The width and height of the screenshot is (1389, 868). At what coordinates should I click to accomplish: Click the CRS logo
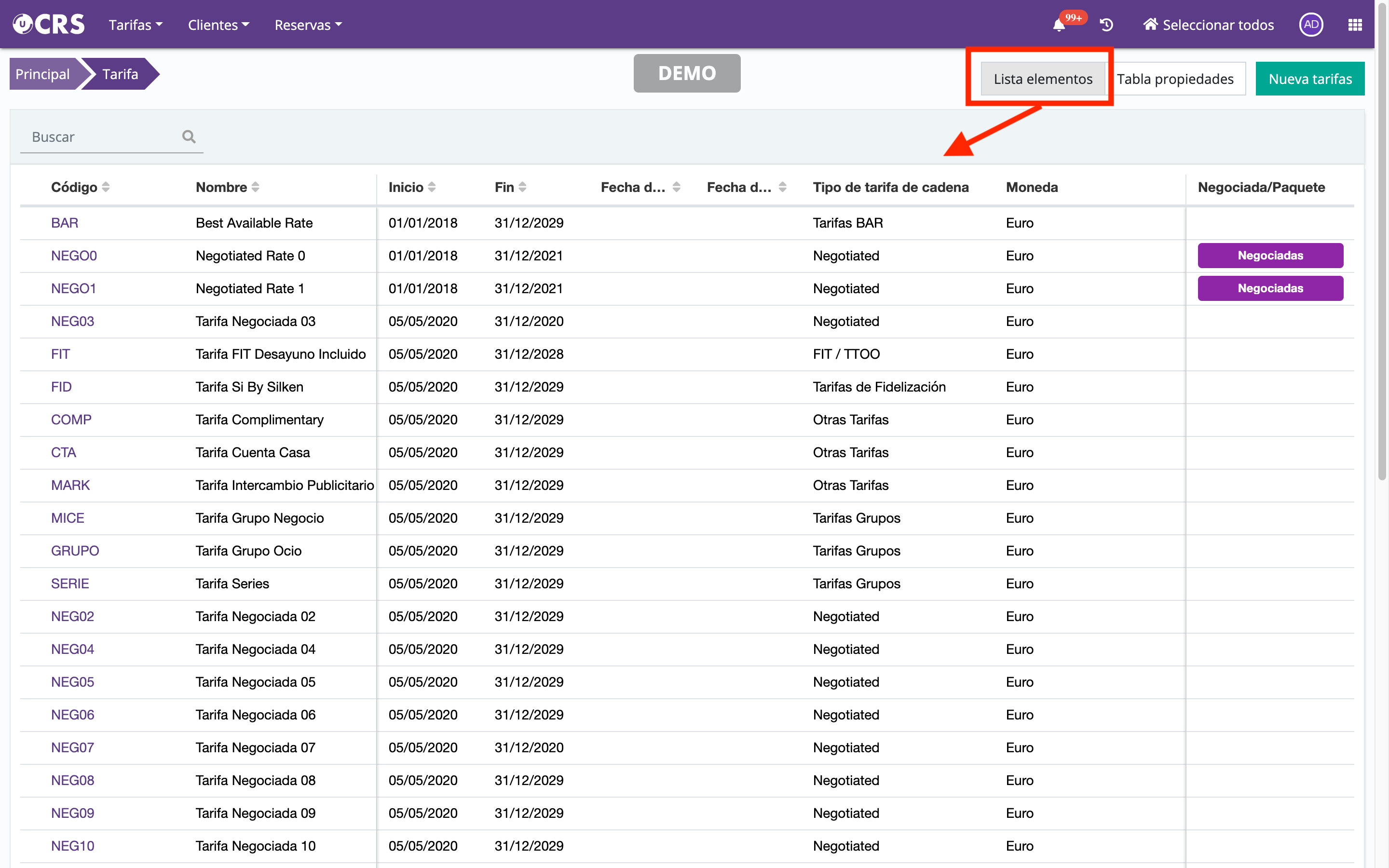(x=49, y=24)
